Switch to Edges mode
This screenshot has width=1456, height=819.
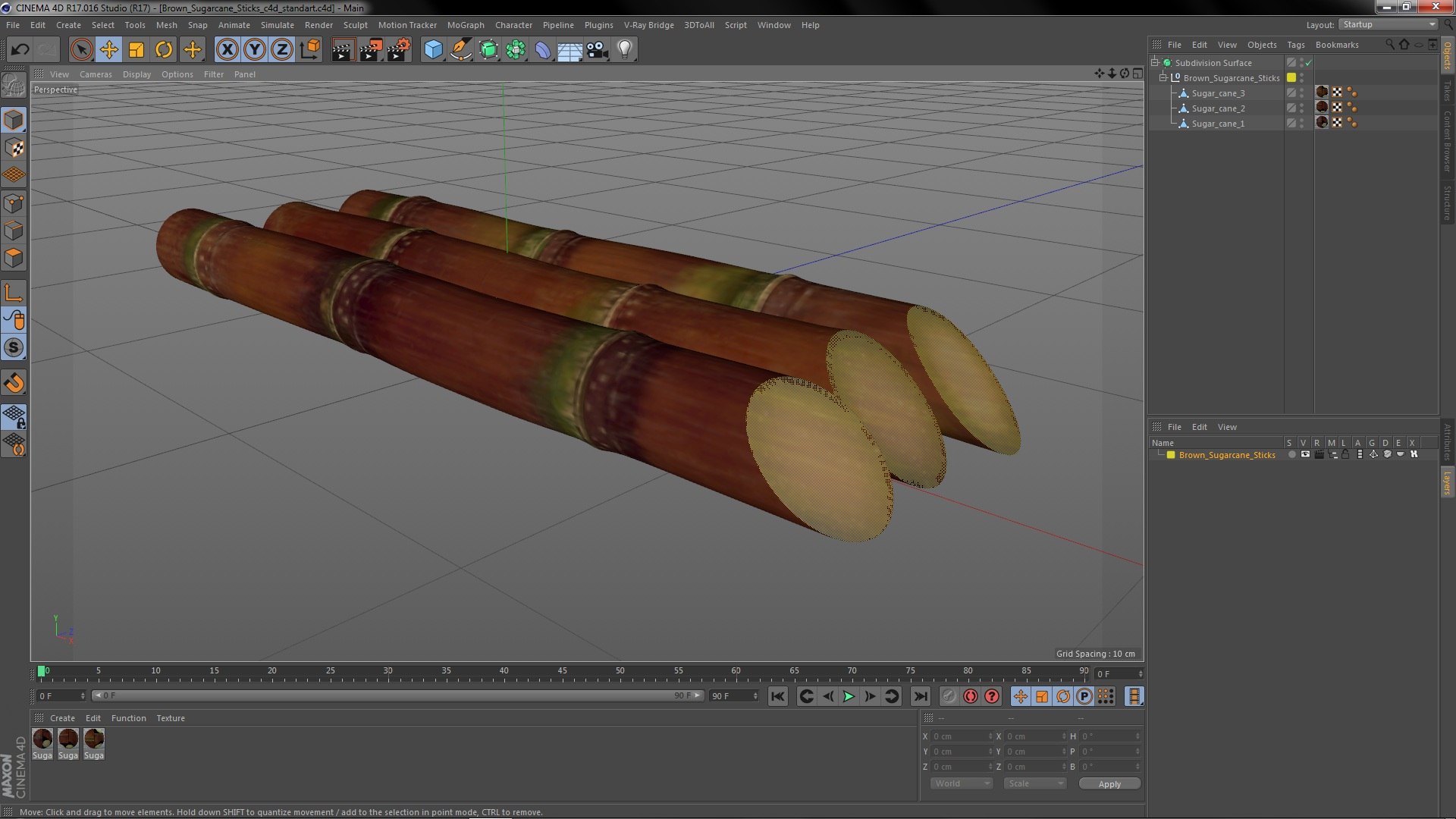(x=14, y=231)
